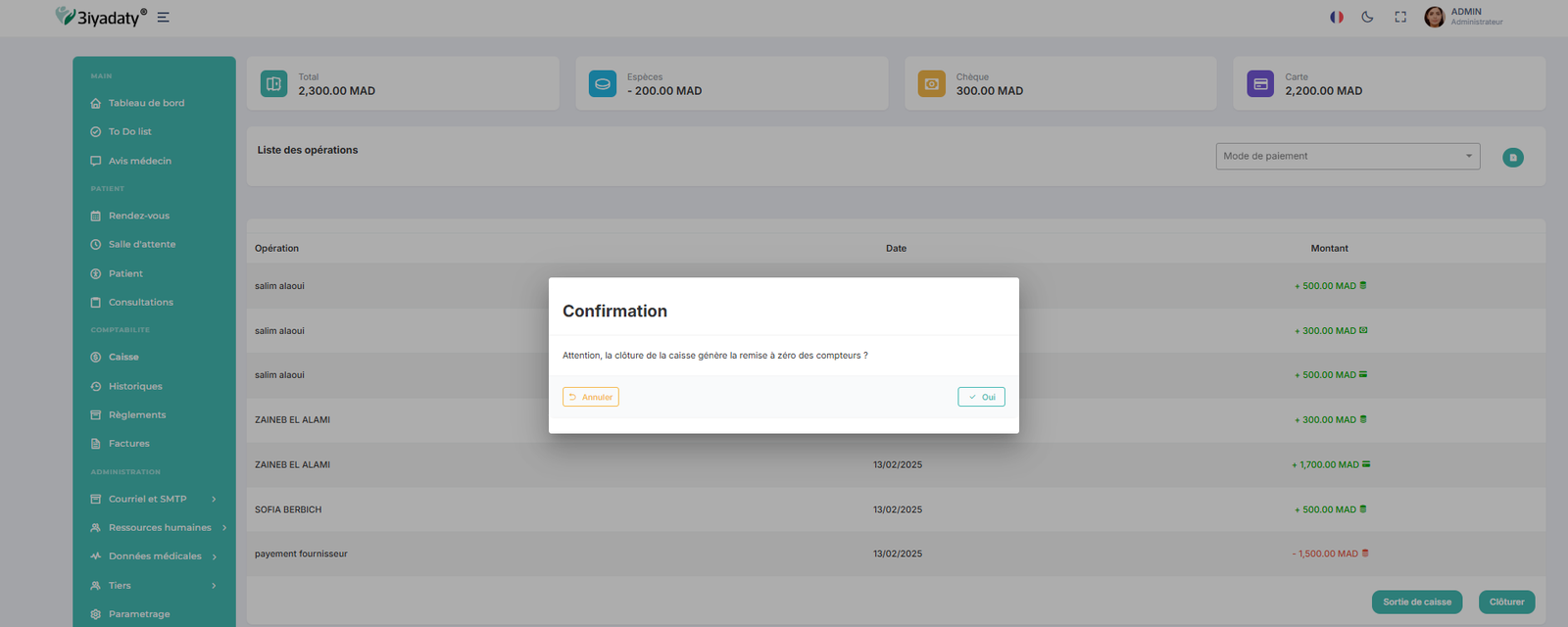Click the Espèces cash icon
This screenshot has width=1568, height=627.
pyautogui.click(x=603, y=84)
